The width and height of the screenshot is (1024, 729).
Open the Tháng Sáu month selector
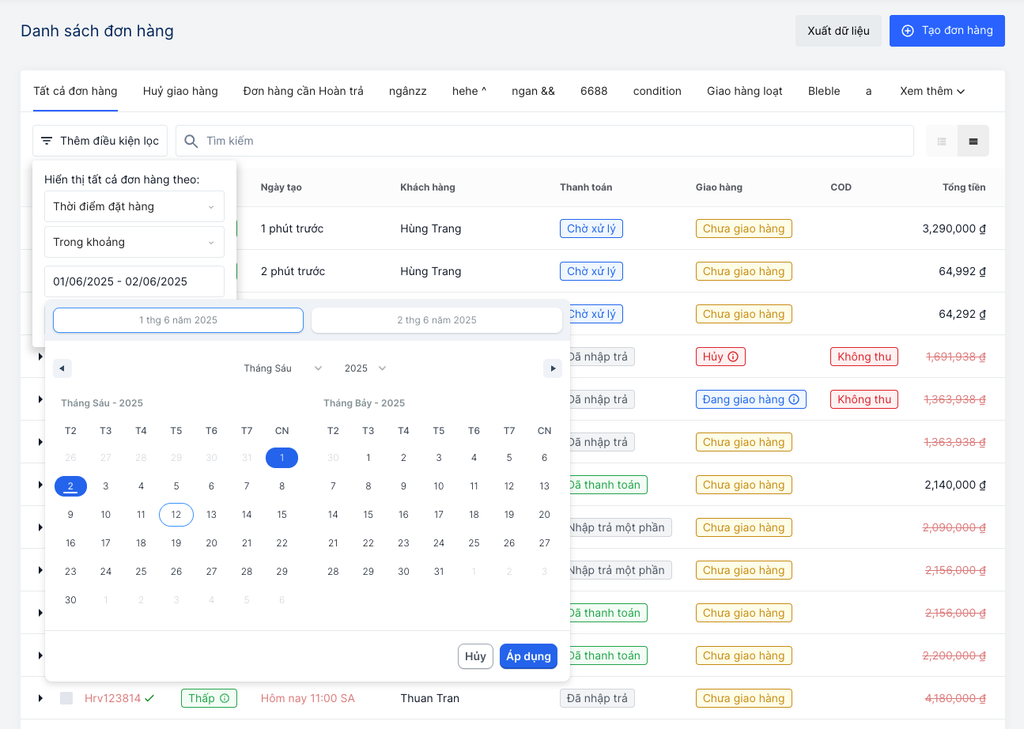pyautogui.click(x=283, y=368)
